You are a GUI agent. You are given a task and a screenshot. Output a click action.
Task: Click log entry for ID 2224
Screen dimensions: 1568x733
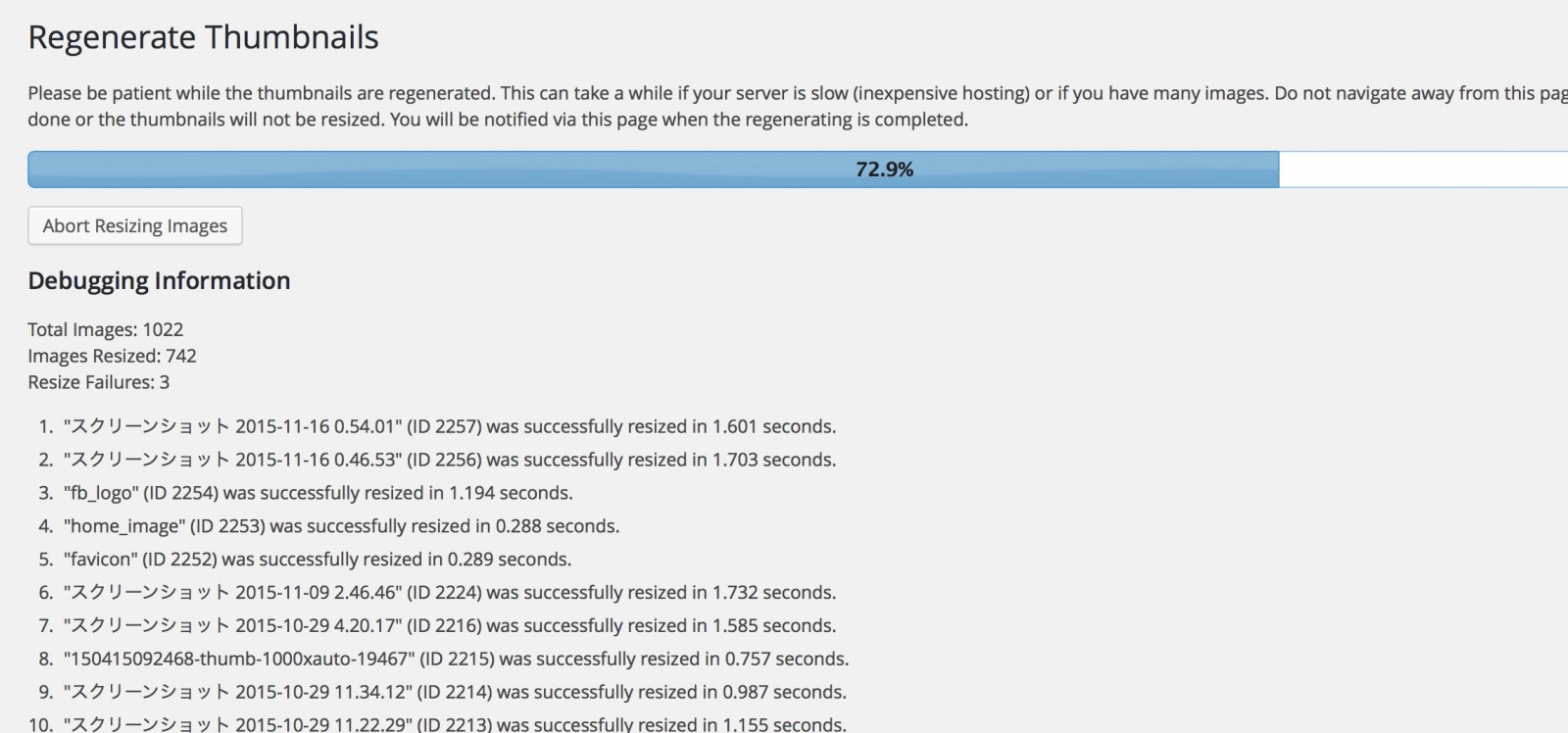(450, 593)
